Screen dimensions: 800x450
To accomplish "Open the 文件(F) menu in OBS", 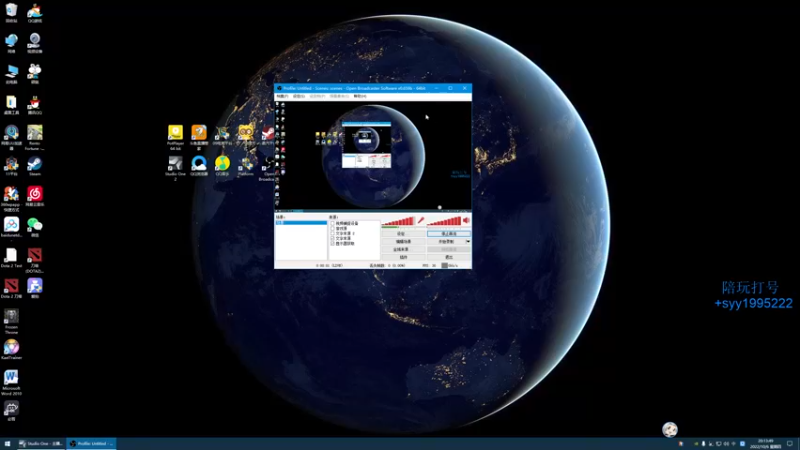I will tap(282, 96).
